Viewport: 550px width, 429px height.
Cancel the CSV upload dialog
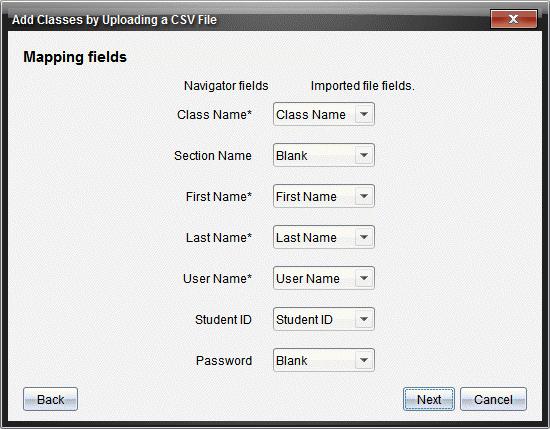(x=493, y=399)
